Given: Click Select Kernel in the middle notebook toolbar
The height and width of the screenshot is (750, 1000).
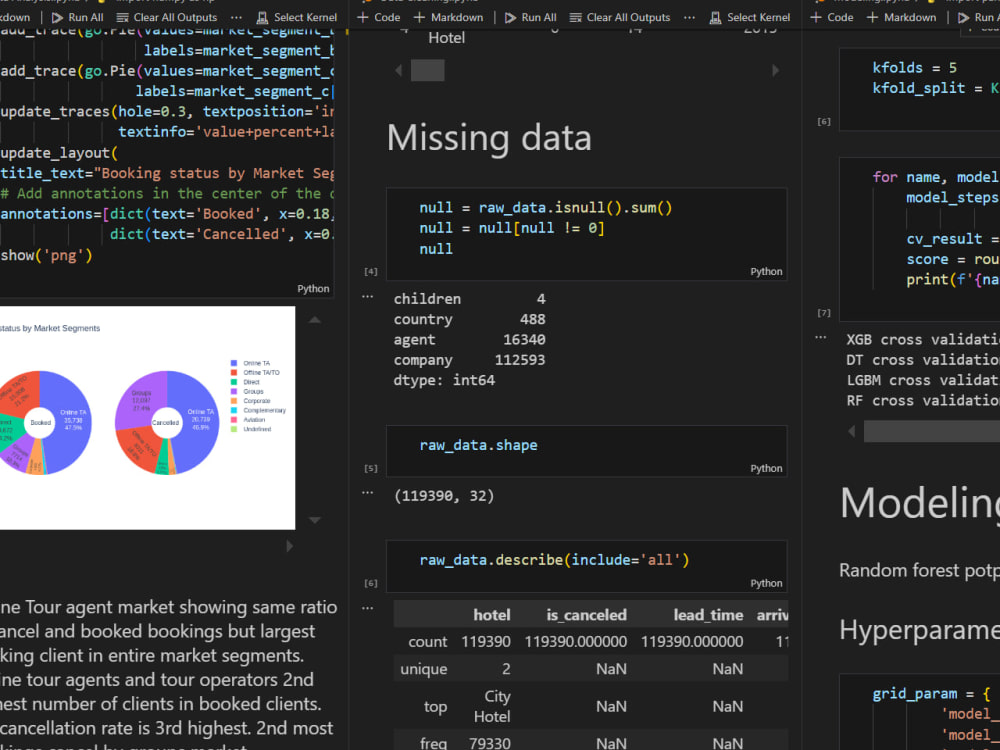Looking at the screenshot, I should tap(750, 17).
